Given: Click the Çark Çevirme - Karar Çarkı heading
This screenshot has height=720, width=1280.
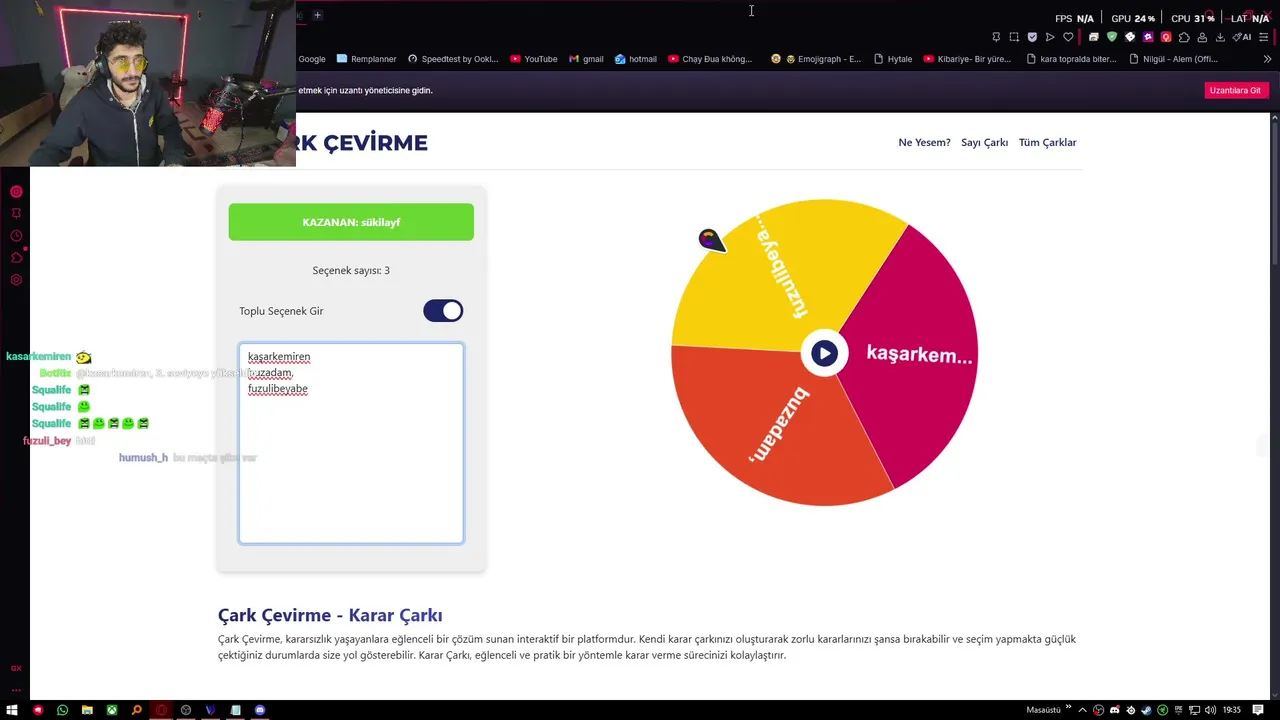Looking at the screenshot, I should click(x=330, y=615).
